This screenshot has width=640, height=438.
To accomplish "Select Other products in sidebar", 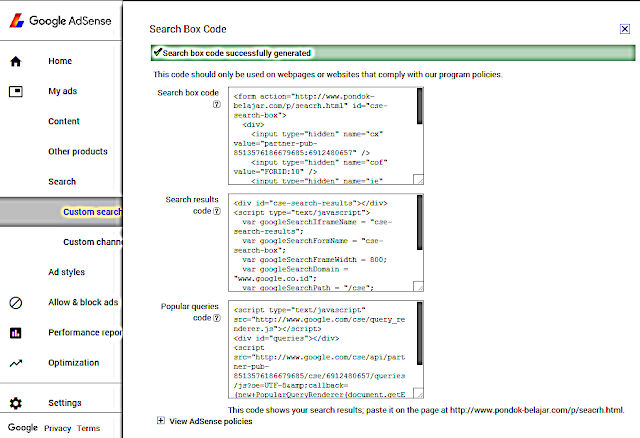I will point(78,151).
